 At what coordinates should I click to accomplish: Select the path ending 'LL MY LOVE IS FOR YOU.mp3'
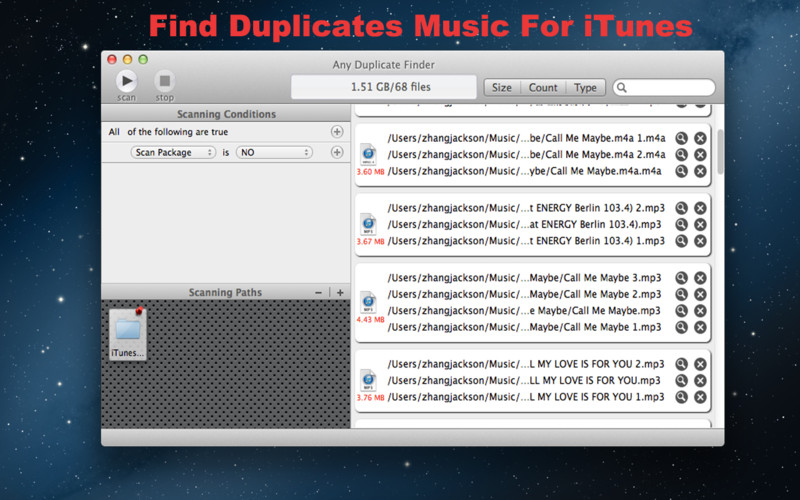(524, 381)
